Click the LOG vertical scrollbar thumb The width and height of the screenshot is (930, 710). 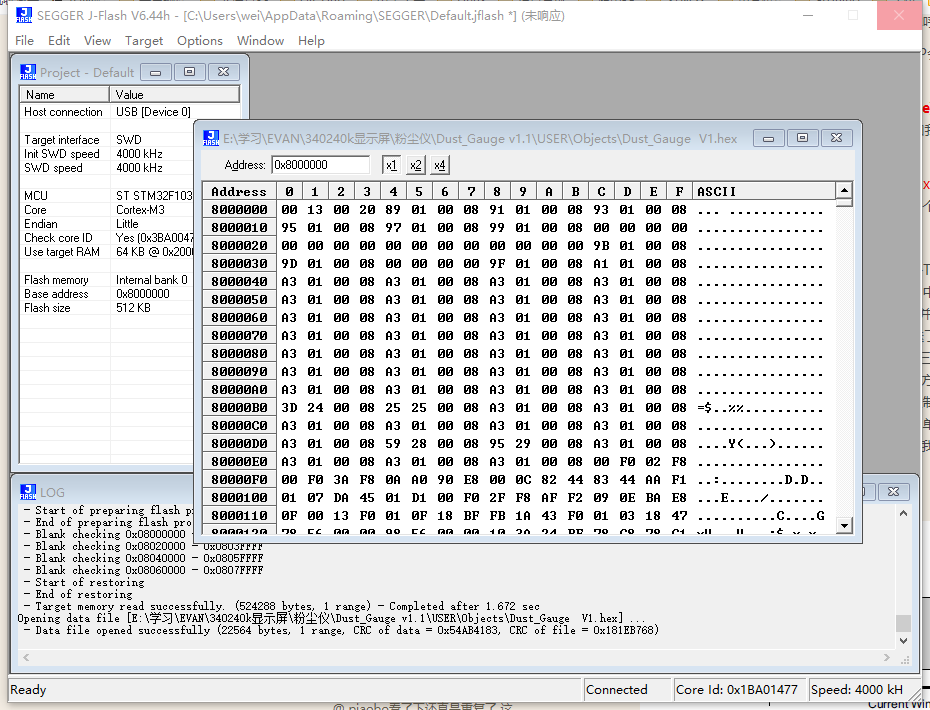click(903, 623)
